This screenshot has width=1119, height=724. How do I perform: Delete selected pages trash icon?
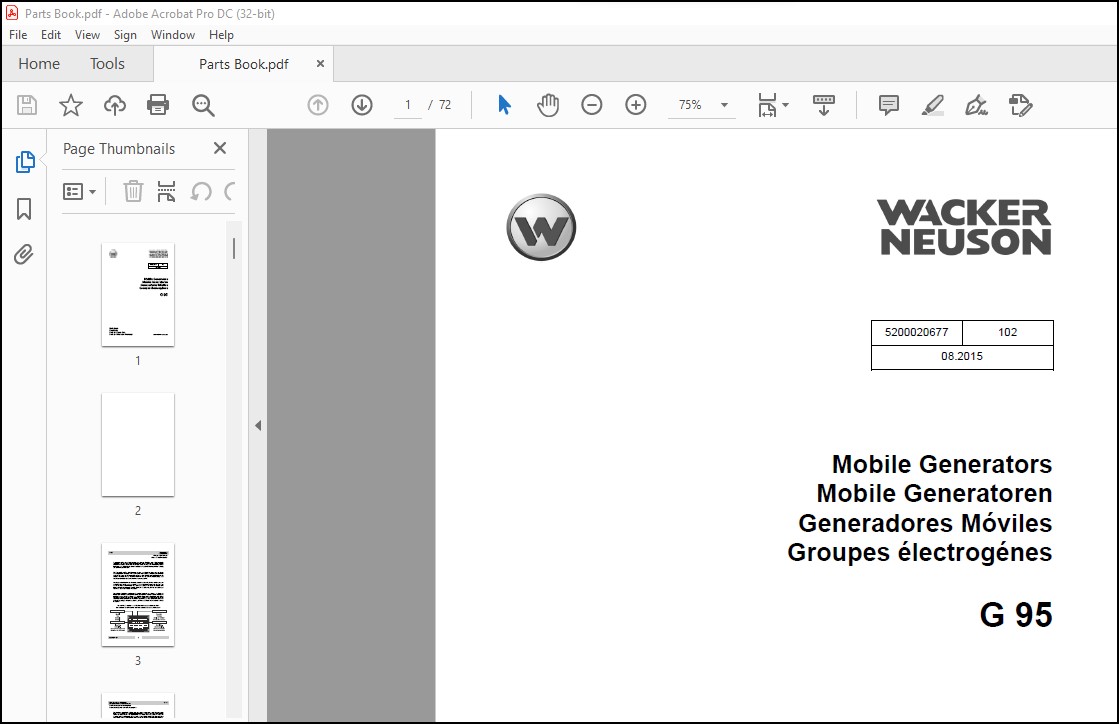point(133,191)
